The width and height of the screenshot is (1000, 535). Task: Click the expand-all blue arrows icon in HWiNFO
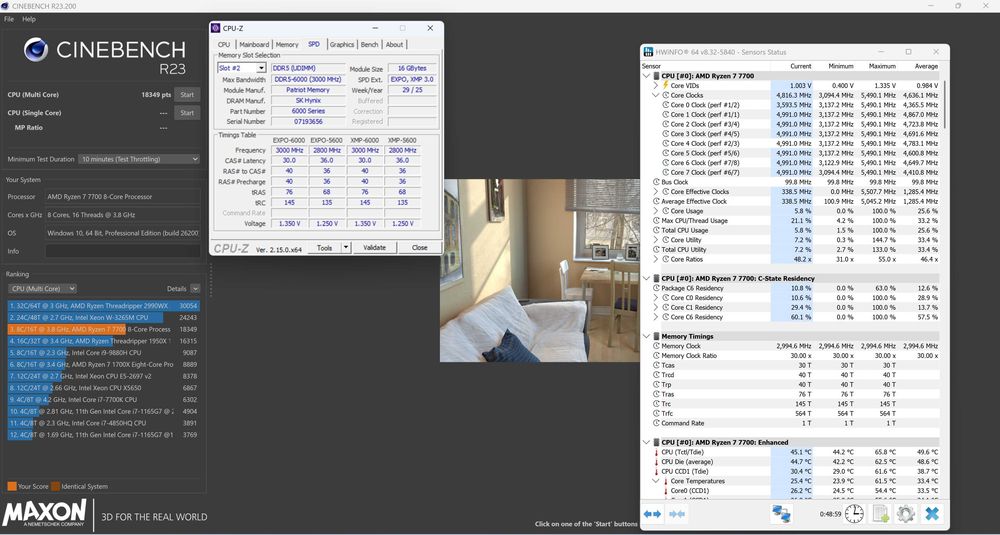pyautogui.click(x=652, y=513)
